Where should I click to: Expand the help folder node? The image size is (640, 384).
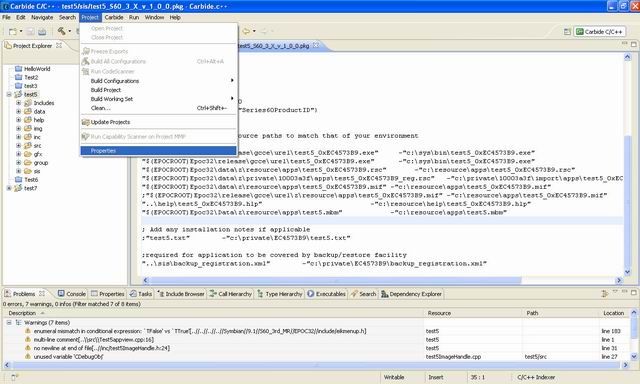18,120
